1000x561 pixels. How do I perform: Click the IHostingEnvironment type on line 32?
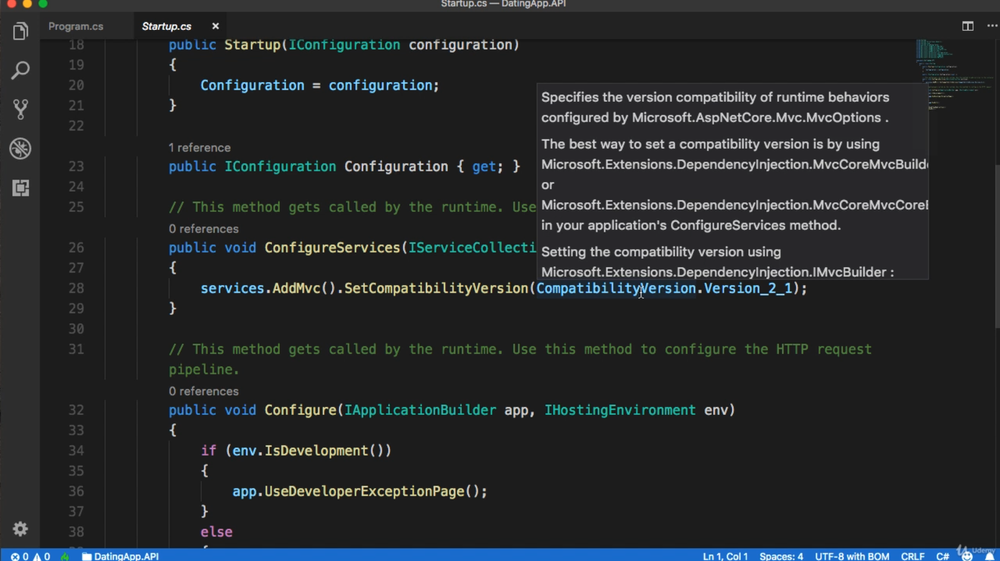coord(620,410)
